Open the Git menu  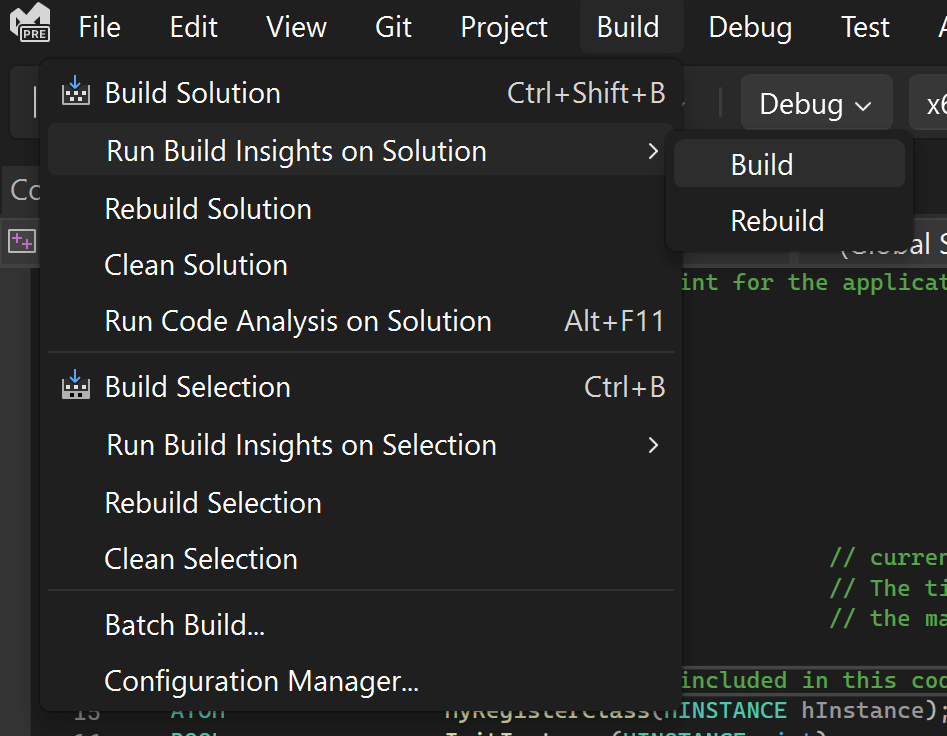pos(393,27)
